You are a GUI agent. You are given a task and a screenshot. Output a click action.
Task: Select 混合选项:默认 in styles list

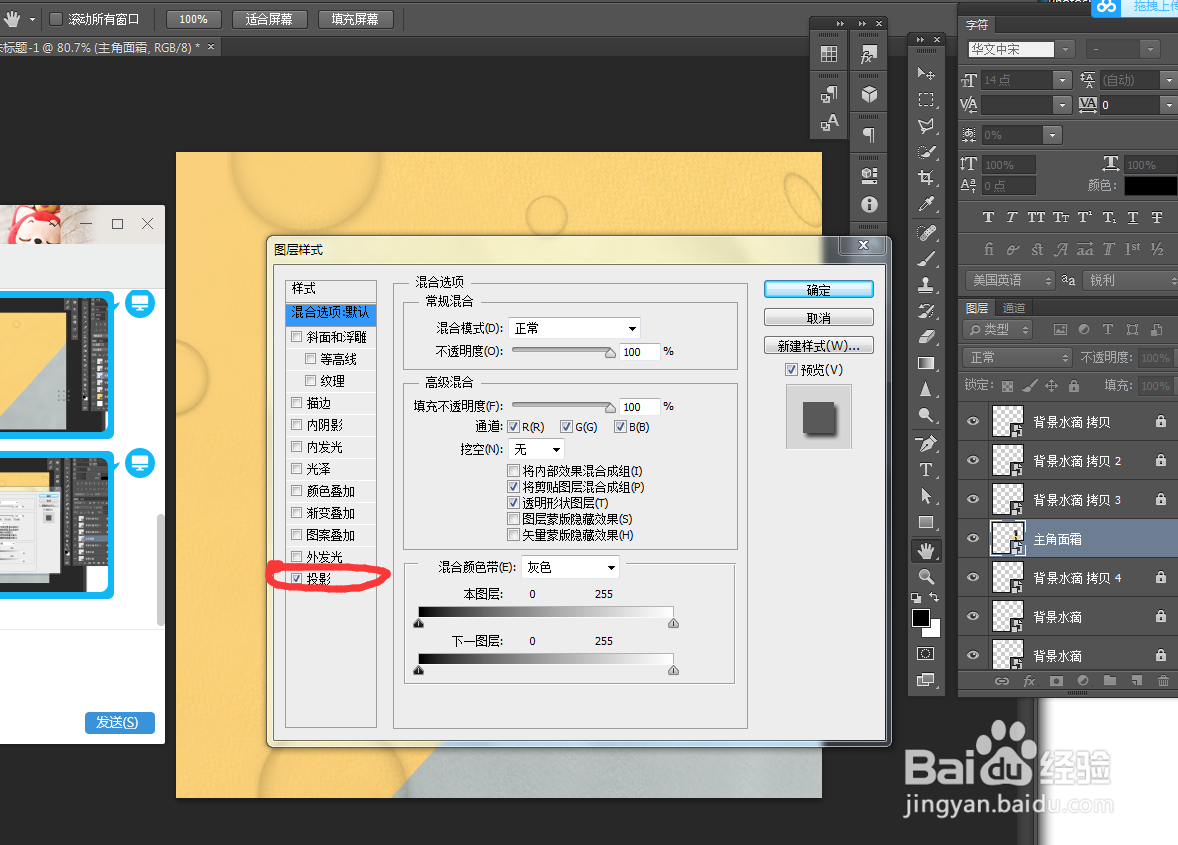pyautogui.click(x=331, y=312)
